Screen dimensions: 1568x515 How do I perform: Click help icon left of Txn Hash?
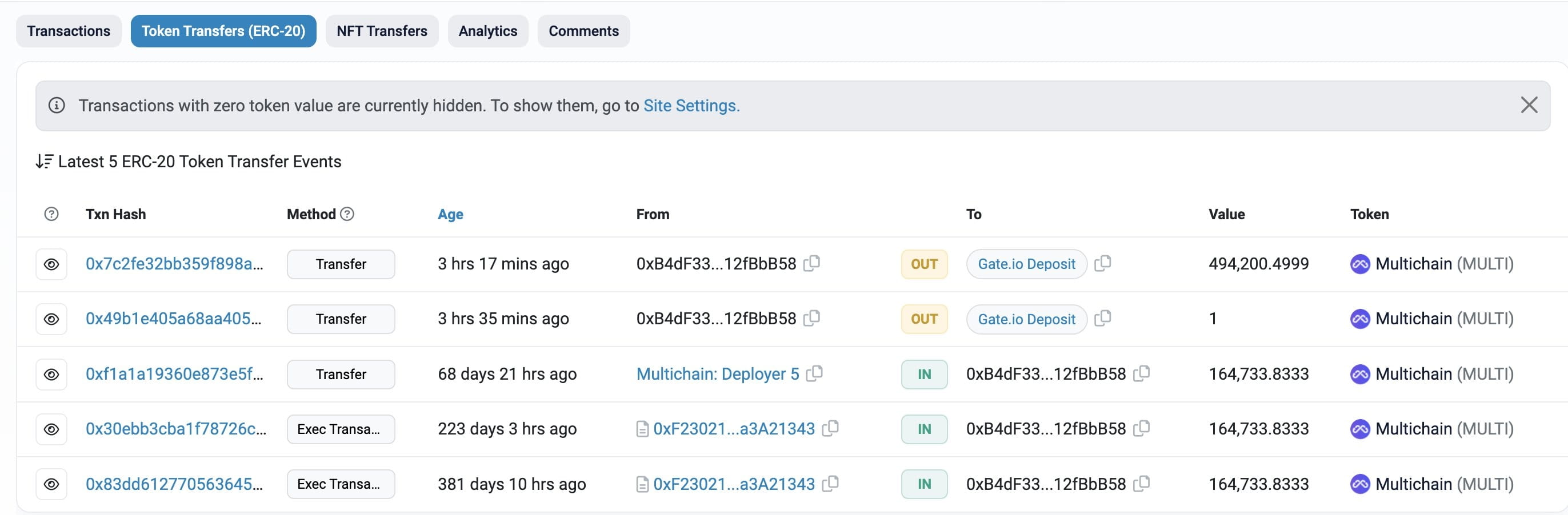(x=52, y=214)
